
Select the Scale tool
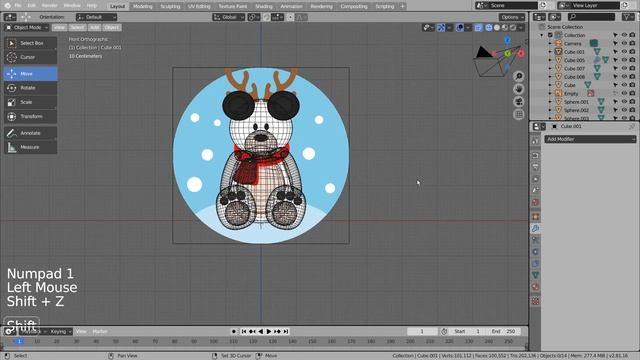(x=31, y=102)
